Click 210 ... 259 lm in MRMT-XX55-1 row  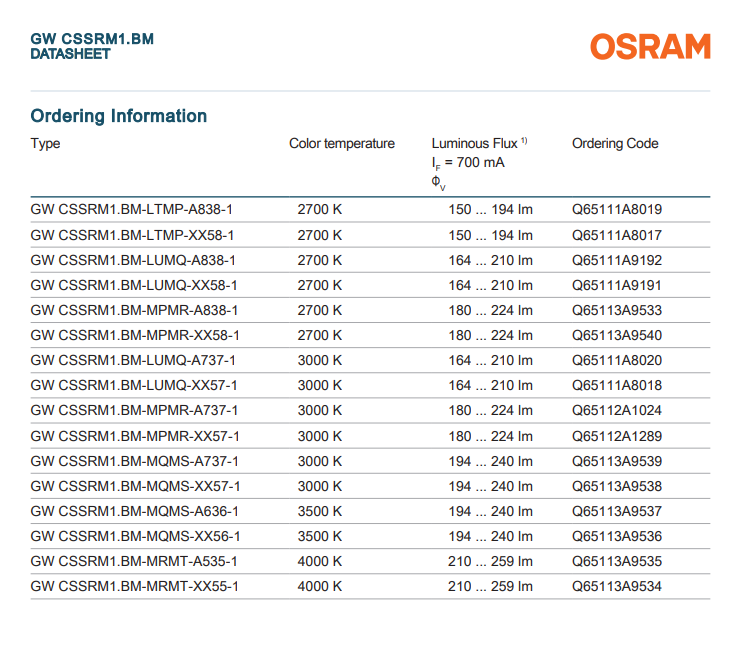tap(490, 586)
